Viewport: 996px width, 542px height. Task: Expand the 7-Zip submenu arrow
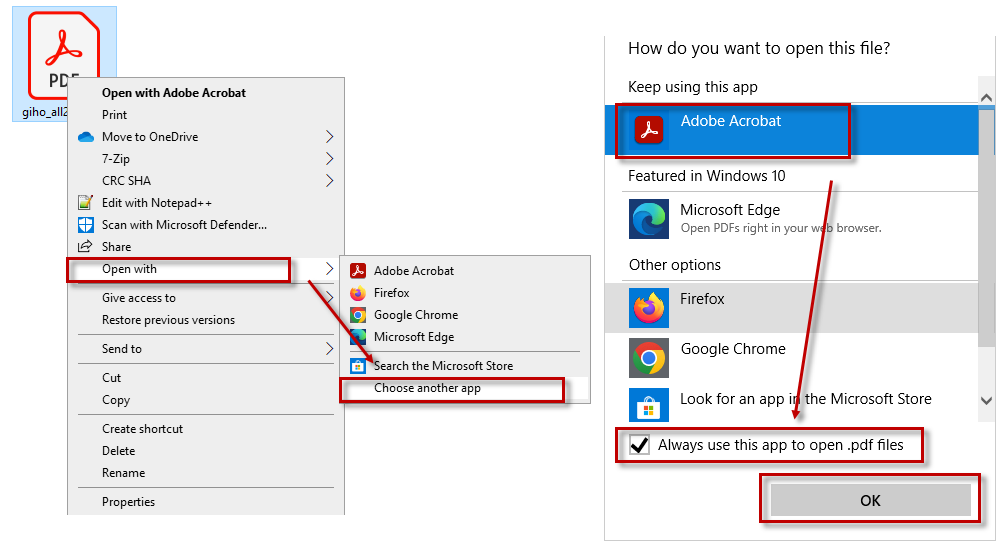click(x=329, y=158)
